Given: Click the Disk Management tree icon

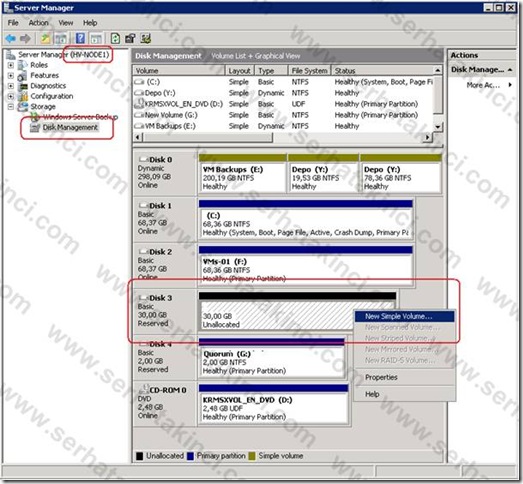Looking at the screenshot, I should (35, 127).
